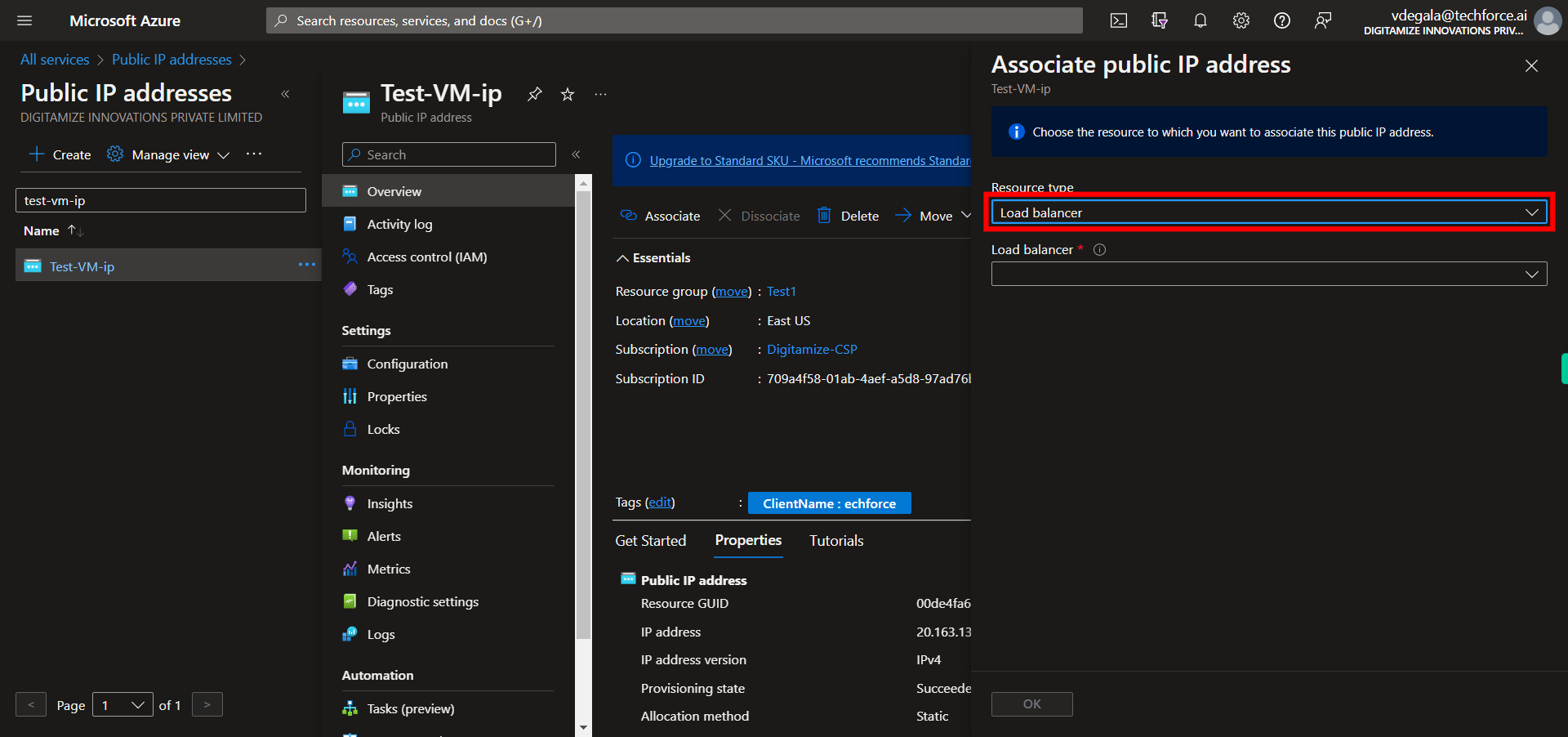This screenshot has height=737, width=1568.
Task: Open more commands ellipsis beside Manage view
Action: 254,154
